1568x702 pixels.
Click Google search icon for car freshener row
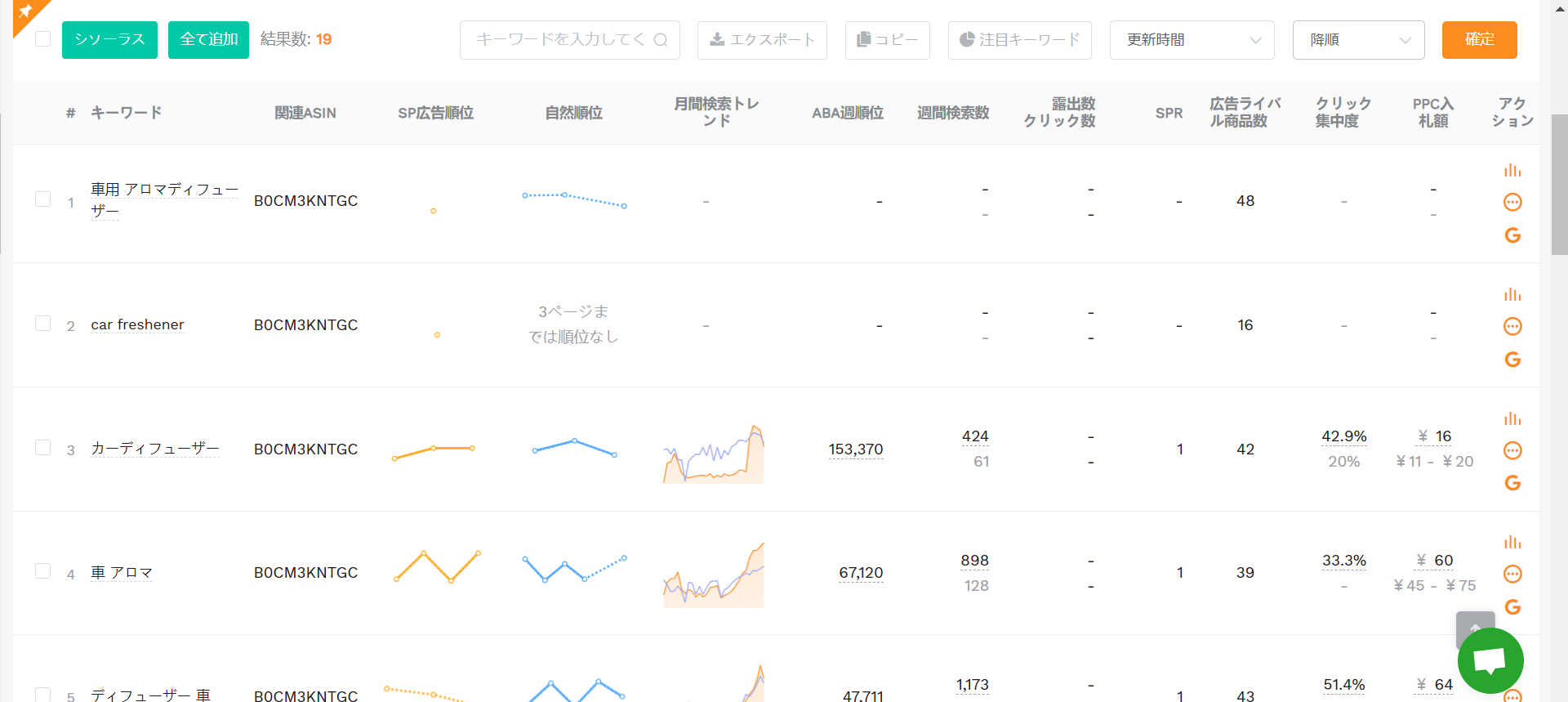tap(1512, 360)
